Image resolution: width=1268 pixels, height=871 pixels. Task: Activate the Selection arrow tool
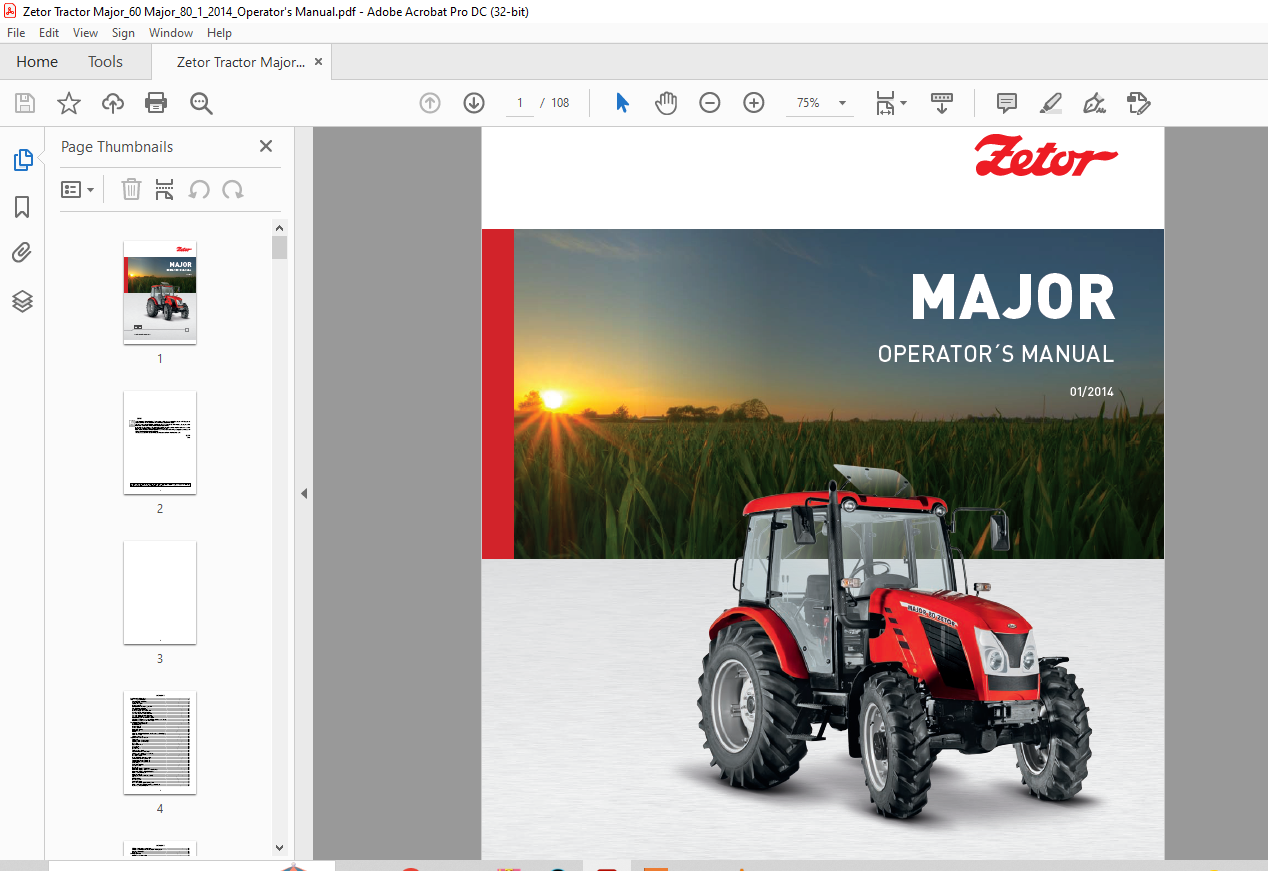click(622, 103)
